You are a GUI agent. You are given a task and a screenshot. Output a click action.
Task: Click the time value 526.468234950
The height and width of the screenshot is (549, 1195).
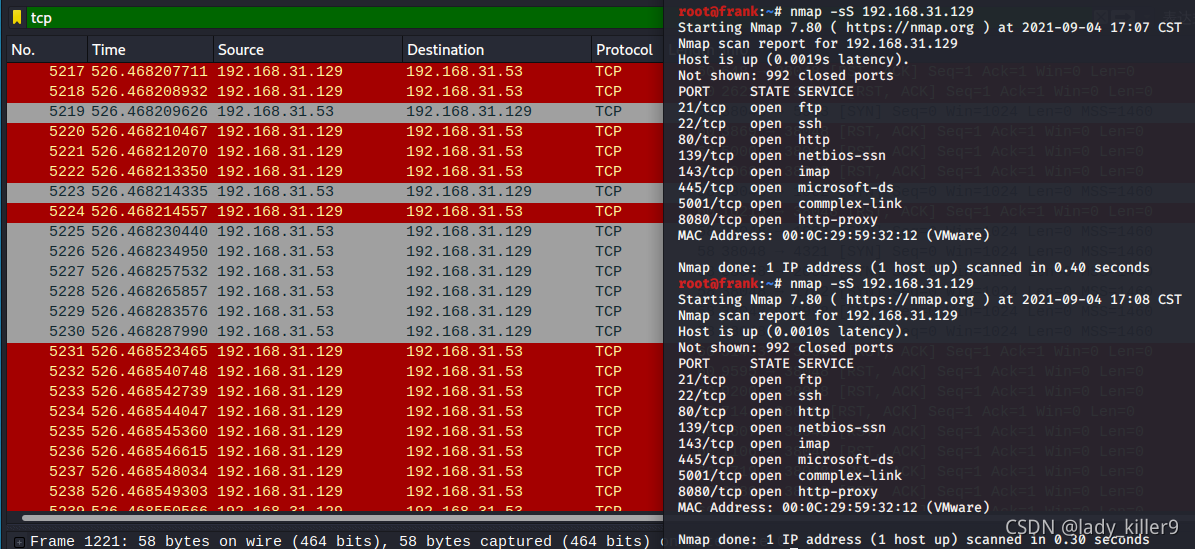tap(151, 252)
